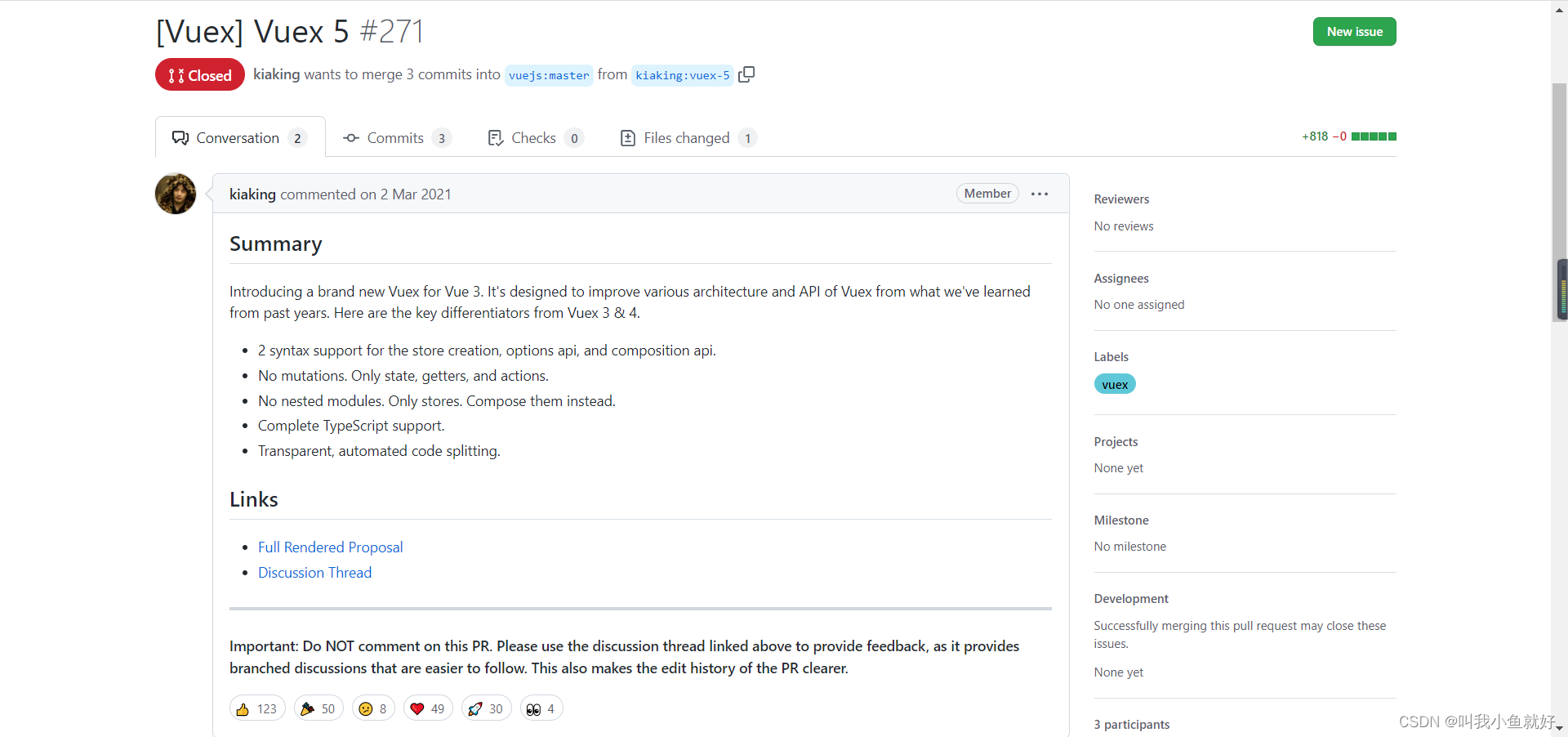Switch to the Commits tab
Image resolution: width=1568 pixels, height=737 pixels.
click(397, 138)
